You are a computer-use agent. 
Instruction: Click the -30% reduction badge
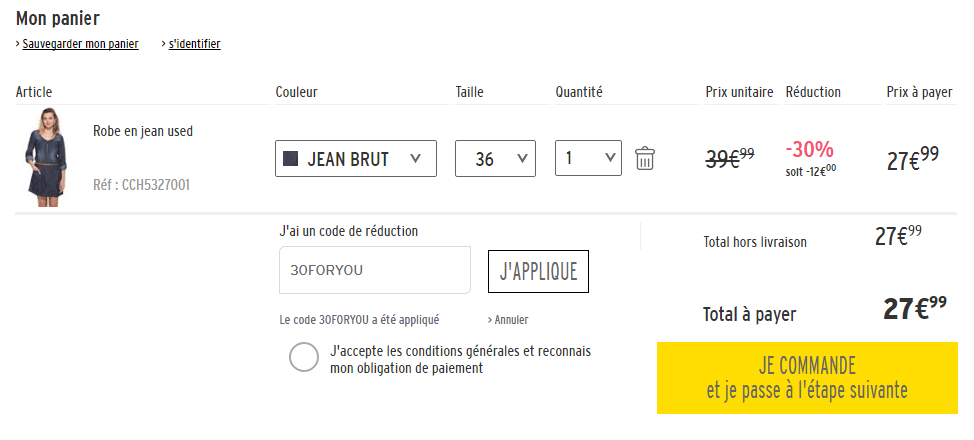pos(809,150)
